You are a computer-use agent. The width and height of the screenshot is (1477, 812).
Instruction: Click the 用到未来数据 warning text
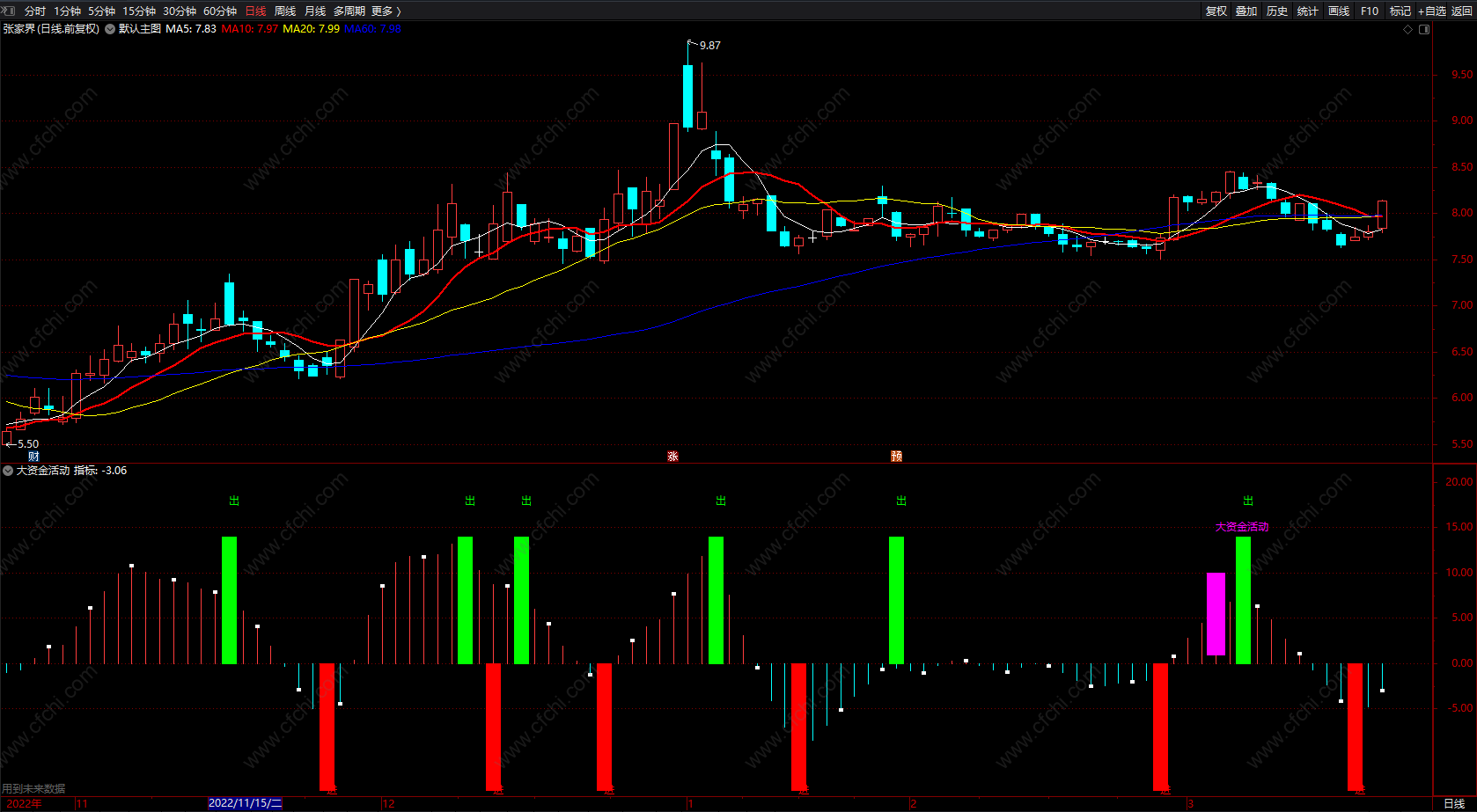coord(33,788)
